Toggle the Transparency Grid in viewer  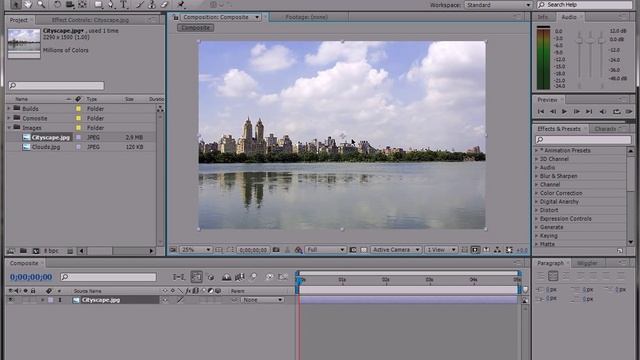pos(364,249)
